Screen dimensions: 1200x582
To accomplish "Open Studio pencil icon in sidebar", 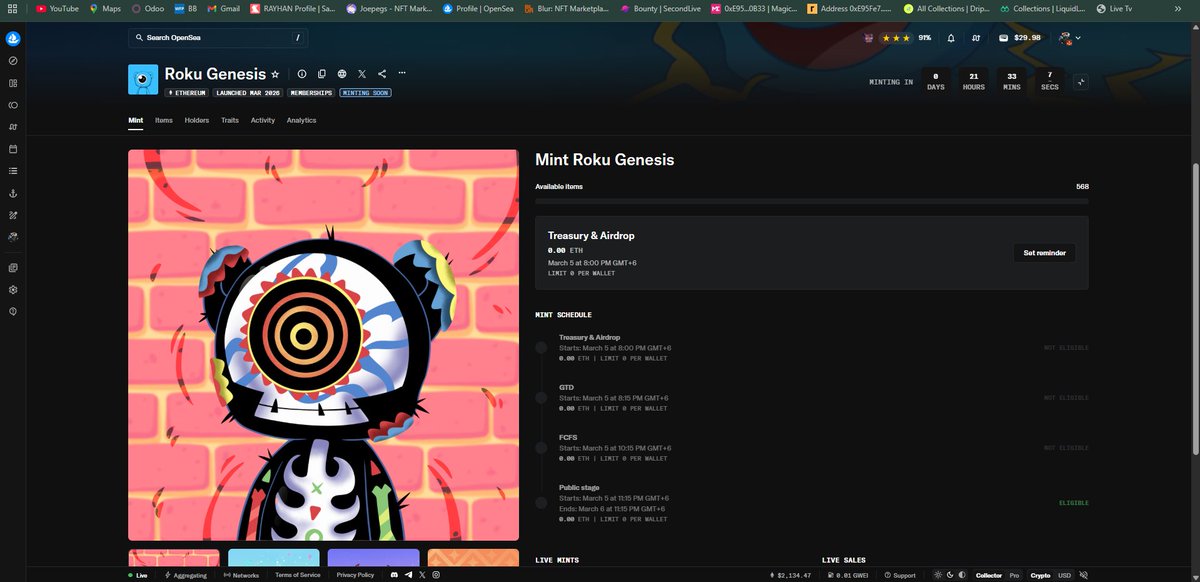I will pos(13,215).
